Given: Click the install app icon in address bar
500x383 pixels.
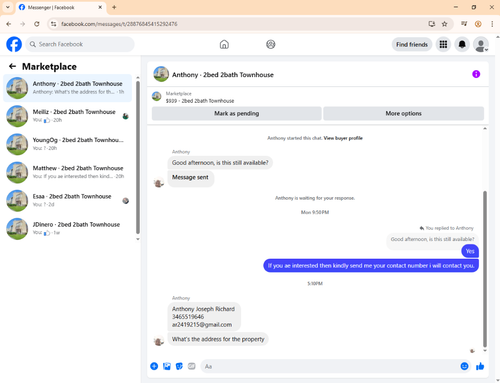Looking at the screenshot, I should pos(432,24).
